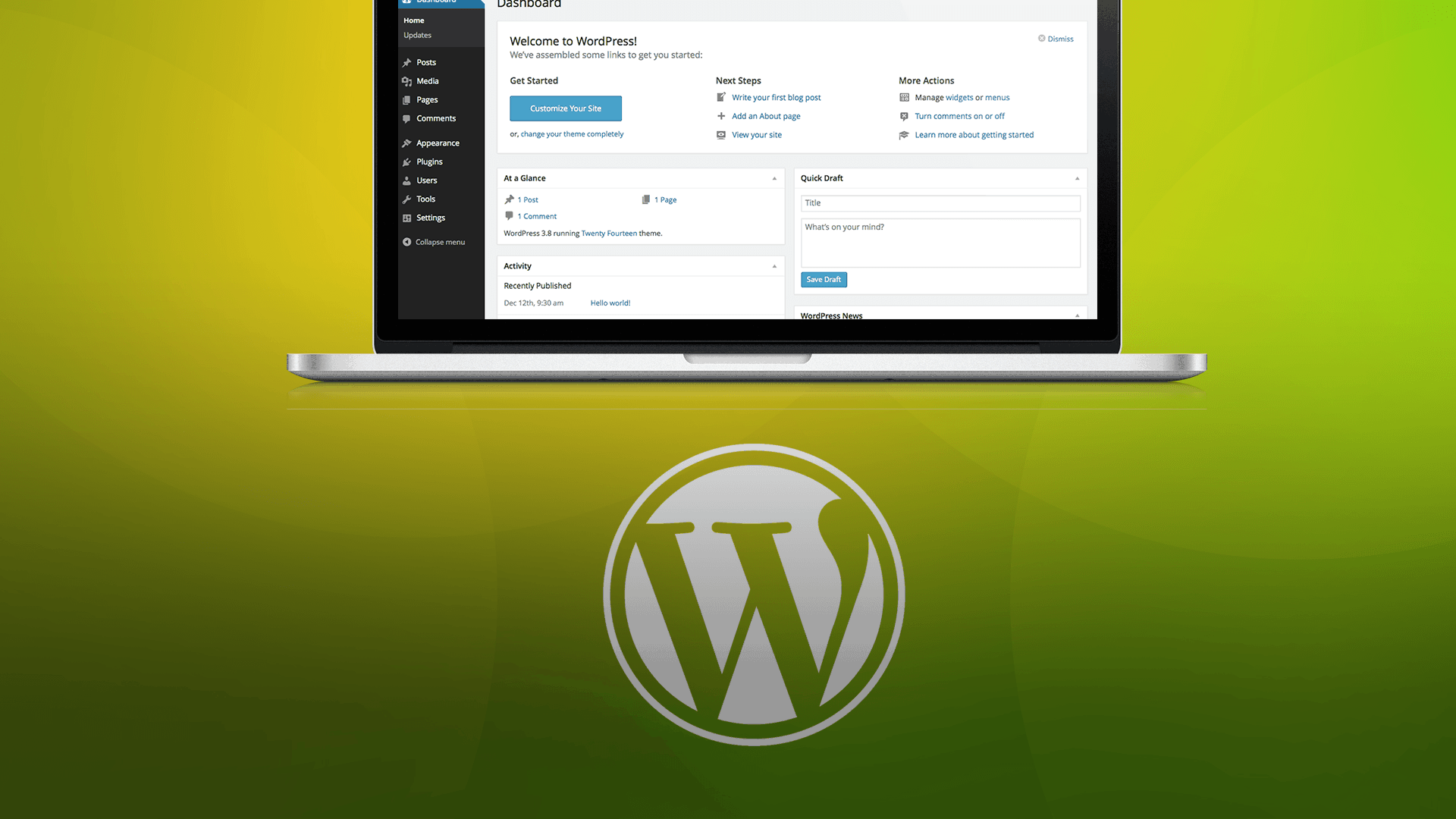The image size is (1456, 819).
Task: Follow the Write your first blog post link
Action: click(x=776, y=98)
